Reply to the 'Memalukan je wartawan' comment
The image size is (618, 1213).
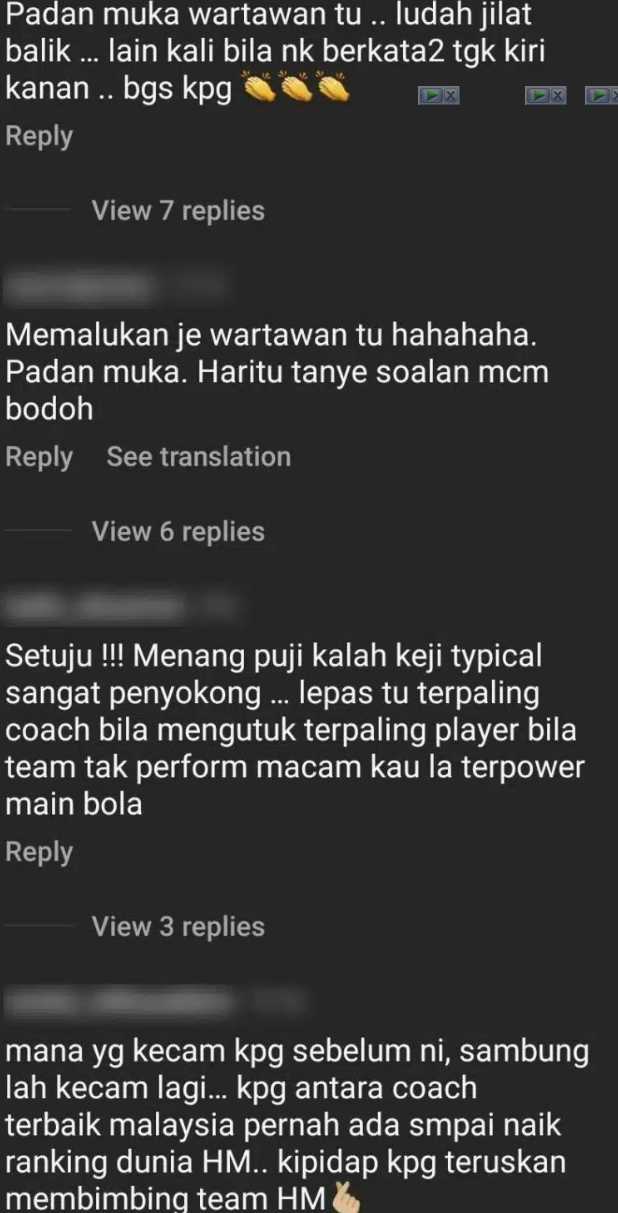(x=39, y=457)
